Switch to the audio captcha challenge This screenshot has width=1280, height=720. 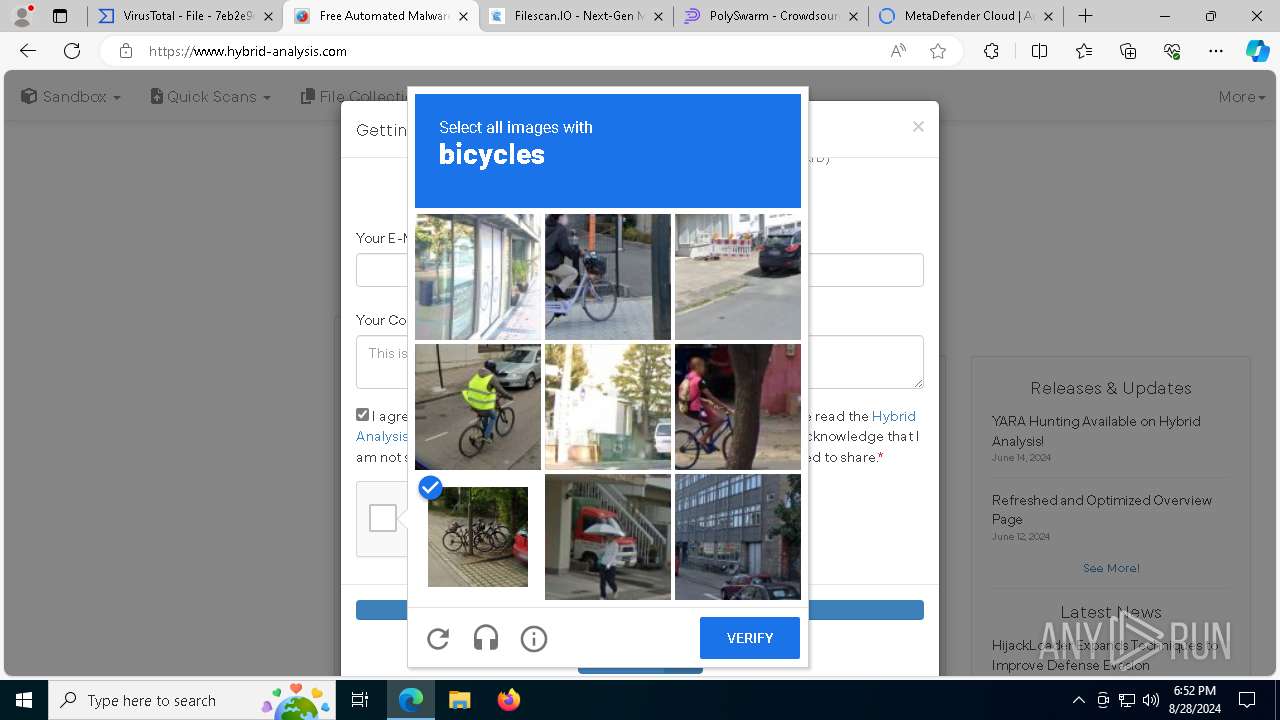coord(486,638)
